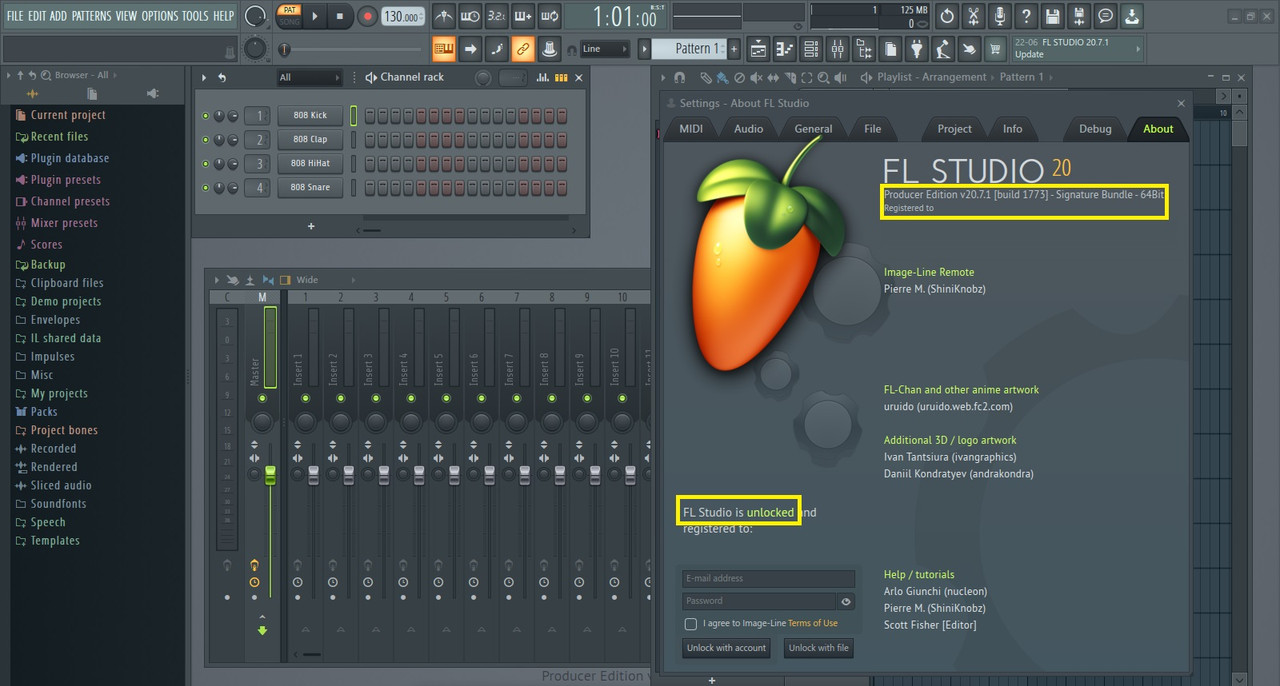Click the undo history icon

point(947,16)
